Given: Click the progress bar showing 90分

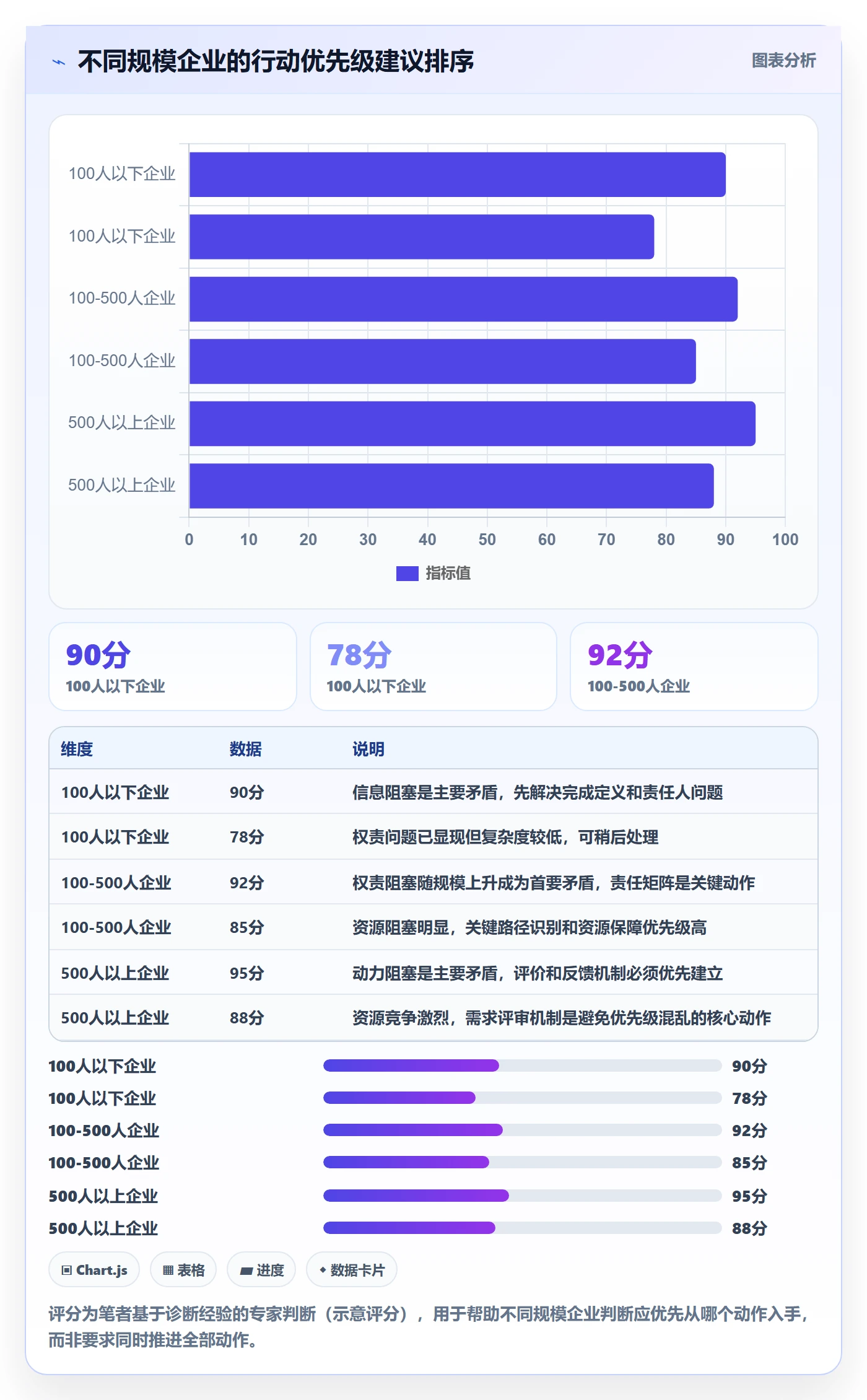Looking at the screenshot, I should [x=522, y=1065].
